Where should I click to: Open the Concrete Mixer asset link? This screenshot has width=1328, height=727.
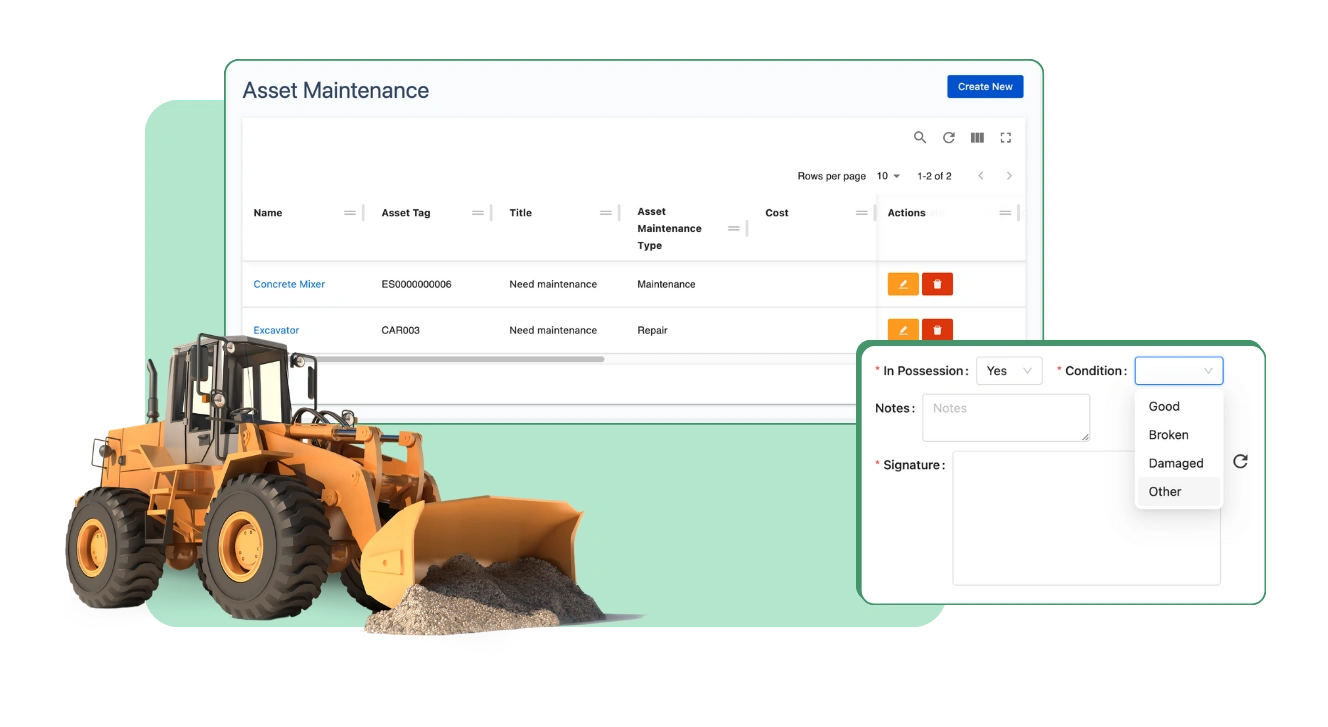[x=289, y=284]
